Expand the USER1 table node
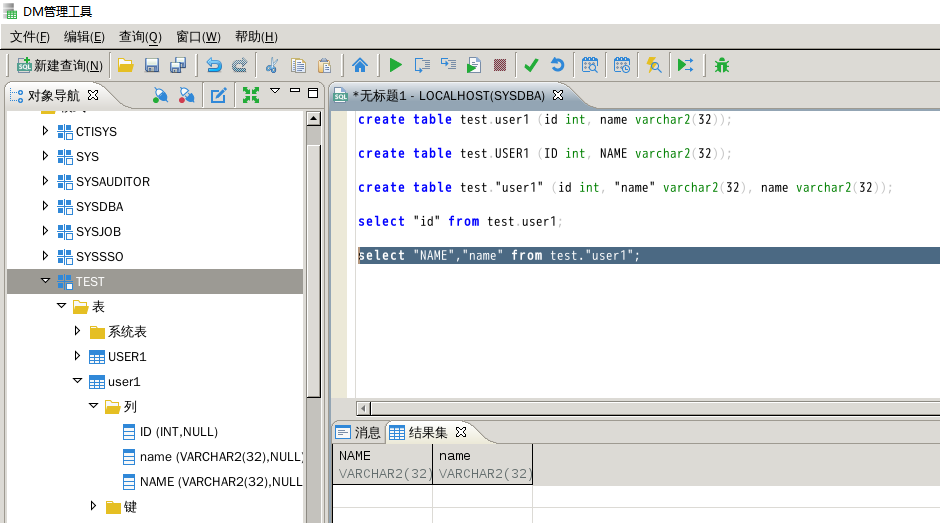Viewport: 940px width, 523px height. click(x=77, y=356)
